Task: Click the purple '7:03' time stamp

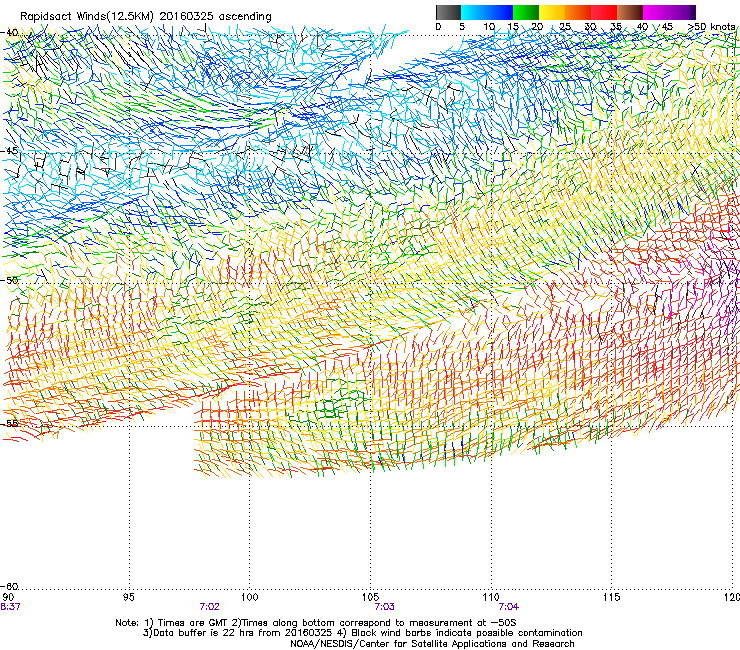Action: point(385,607)
